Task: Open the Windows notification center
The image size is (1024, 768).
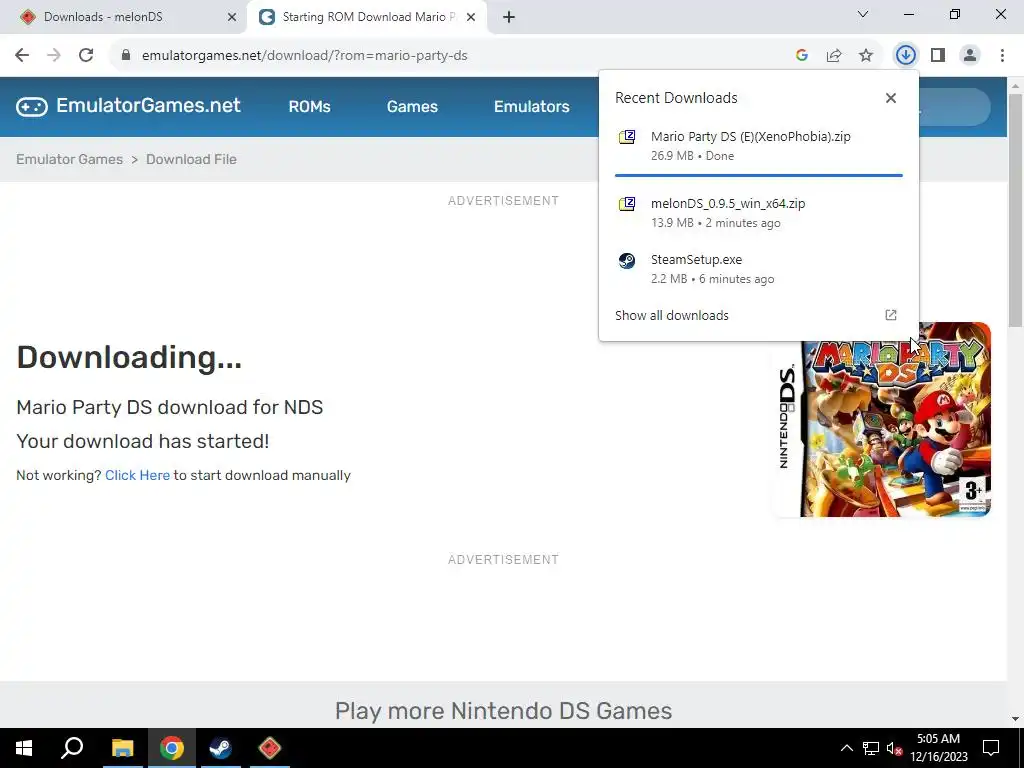Action: [991, 748]
